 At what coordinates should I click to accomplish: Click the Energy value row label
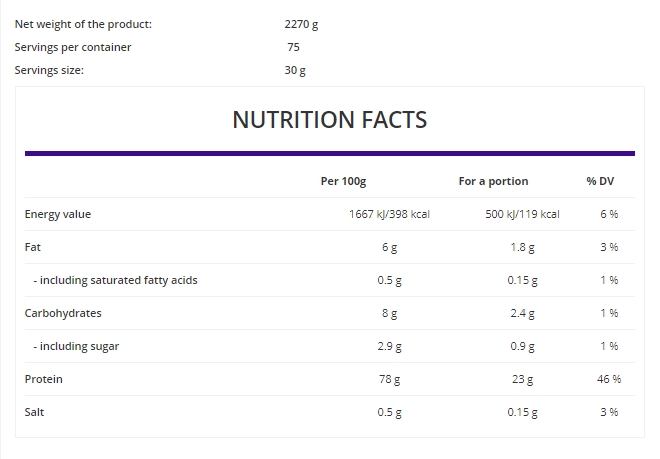[58, 214]
